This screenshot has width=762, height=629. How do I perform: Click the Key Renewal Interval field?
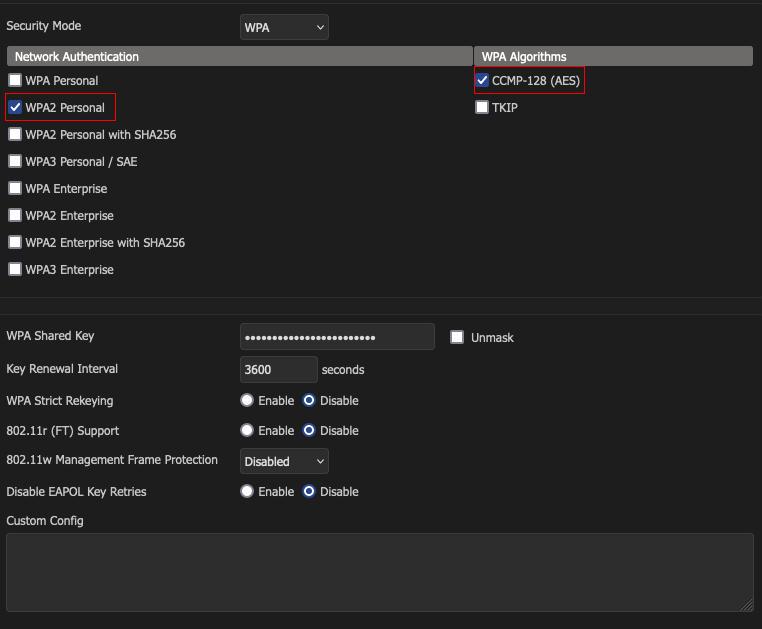coord(279,369)
